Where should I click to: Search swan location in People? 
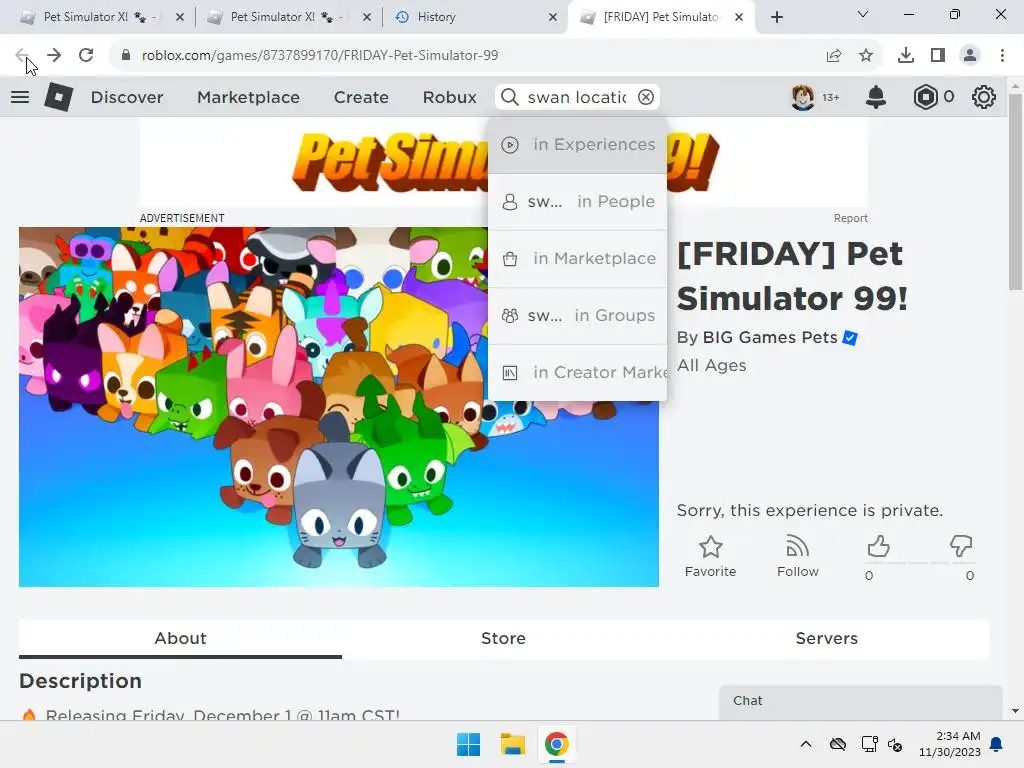(x=577, y=202)
